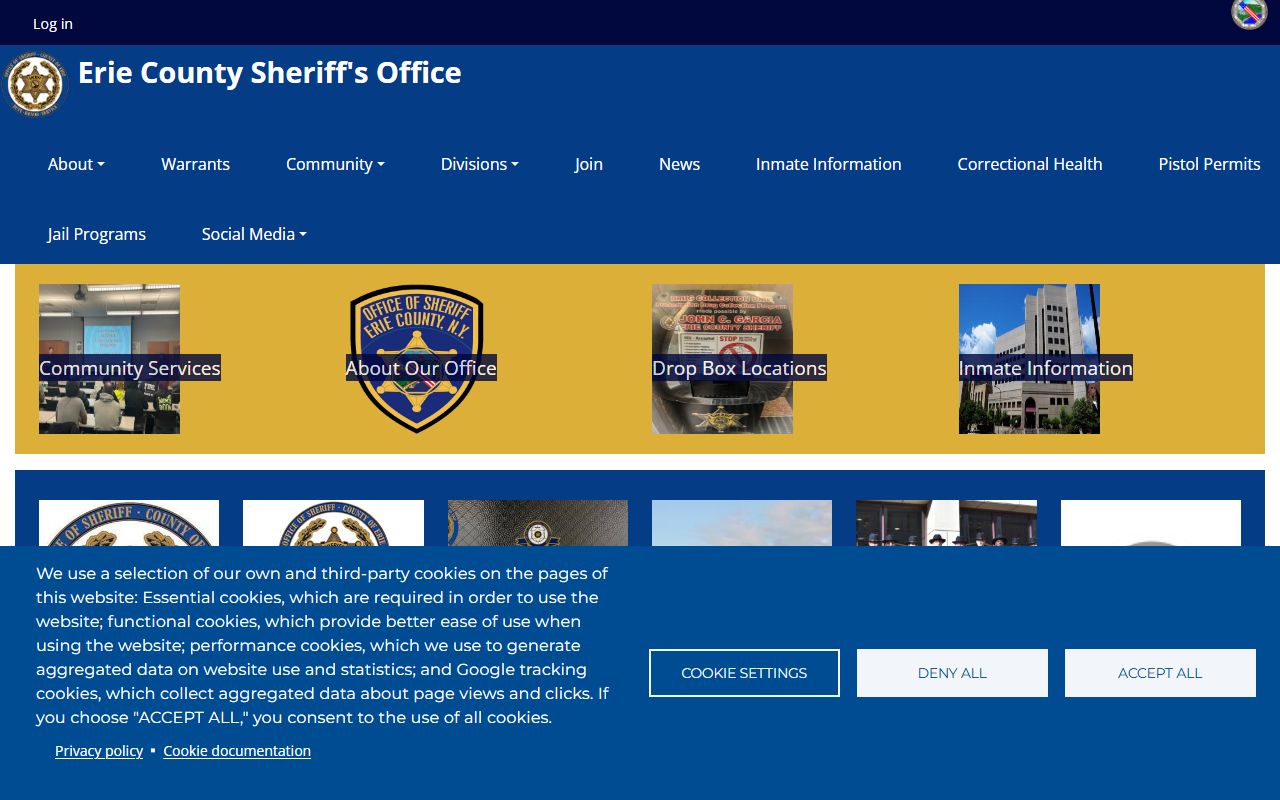Open the Correctional Health page

1030,164
